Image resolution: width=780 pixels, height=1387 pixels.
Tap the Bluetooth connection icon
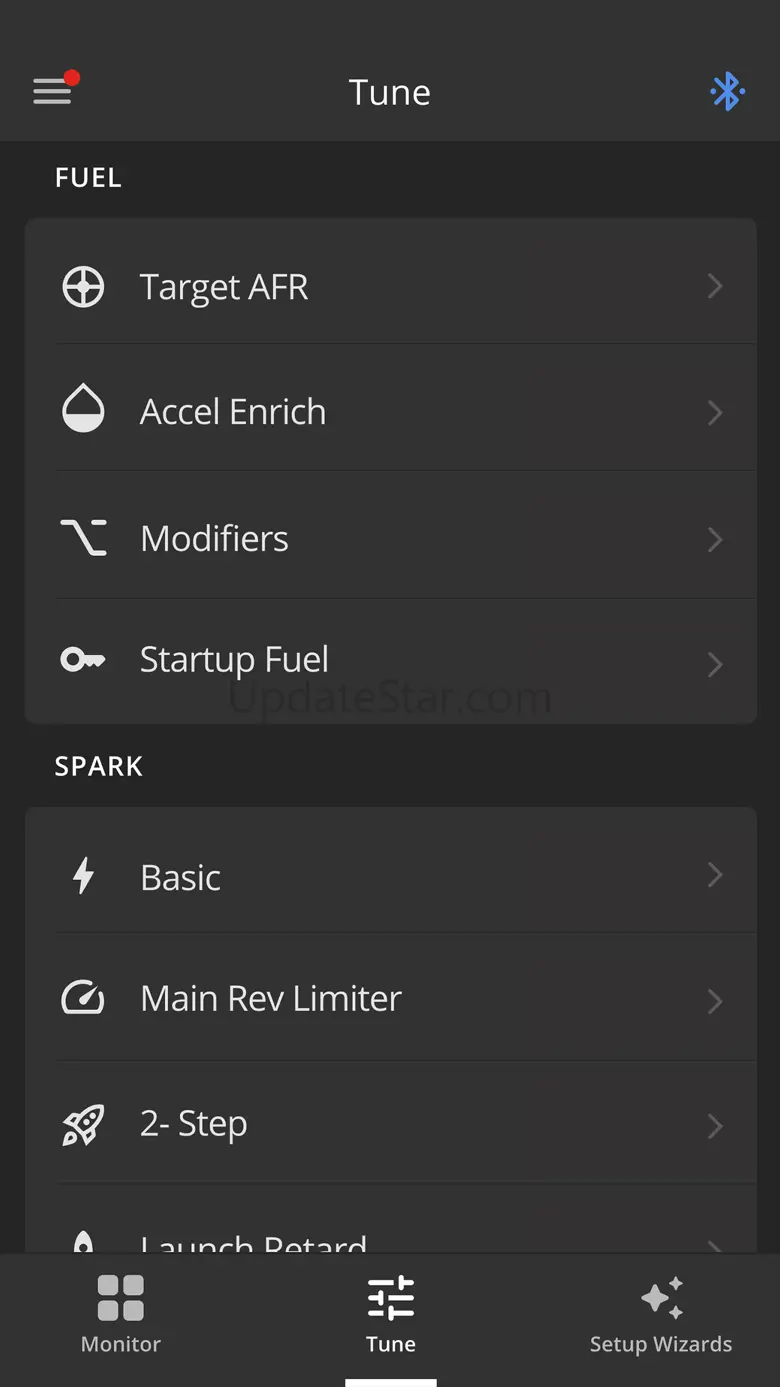pyautogui.click(x=727, y=92)
